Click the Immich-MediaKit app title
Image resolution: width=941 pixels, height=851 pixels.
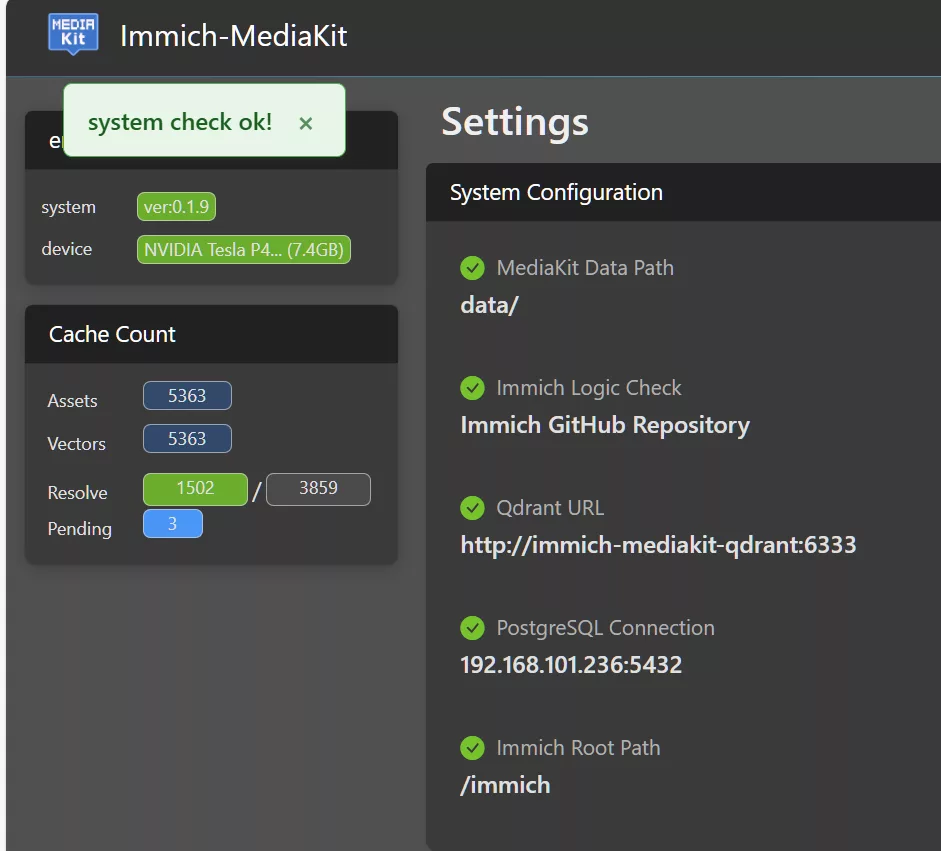(x=233, y=36)
